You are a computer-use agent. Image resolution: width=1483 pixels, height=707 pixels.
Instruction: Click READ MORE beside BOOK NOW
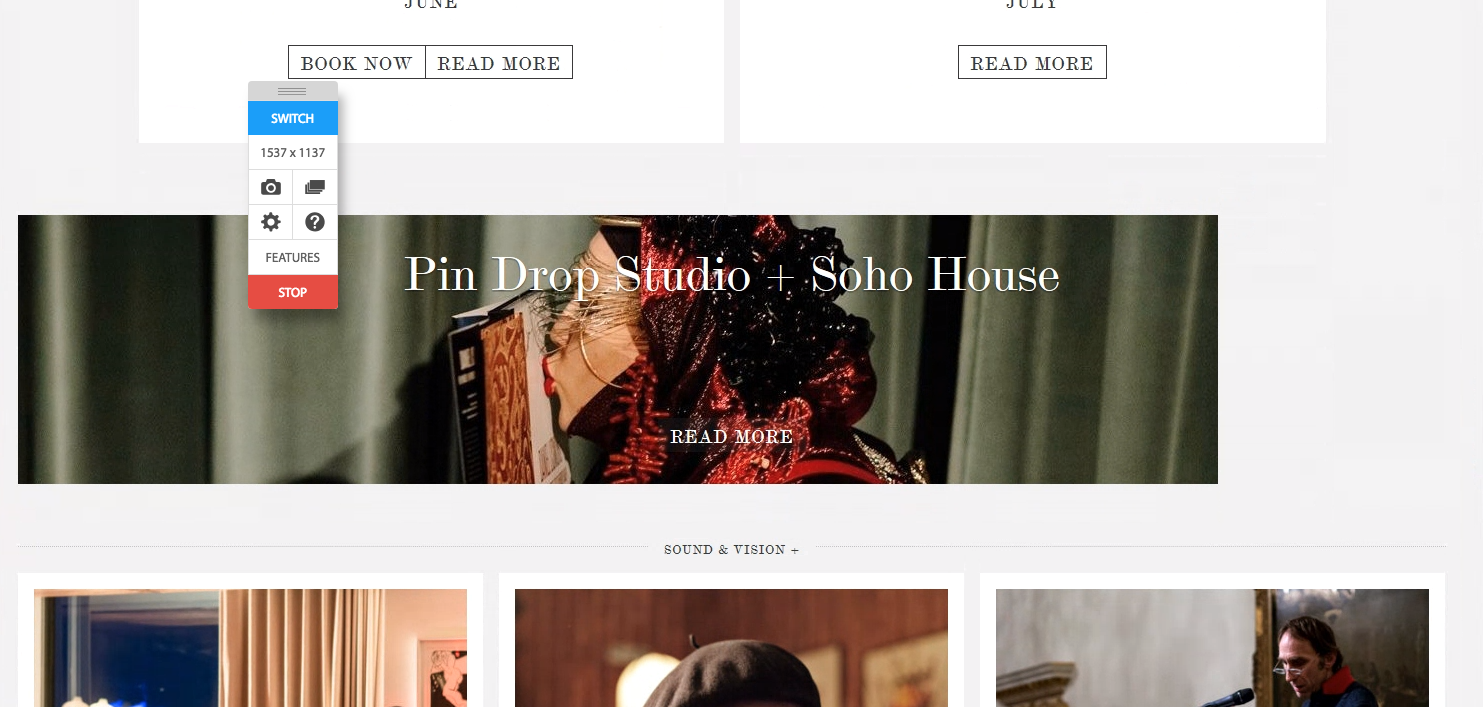point(499,63)
